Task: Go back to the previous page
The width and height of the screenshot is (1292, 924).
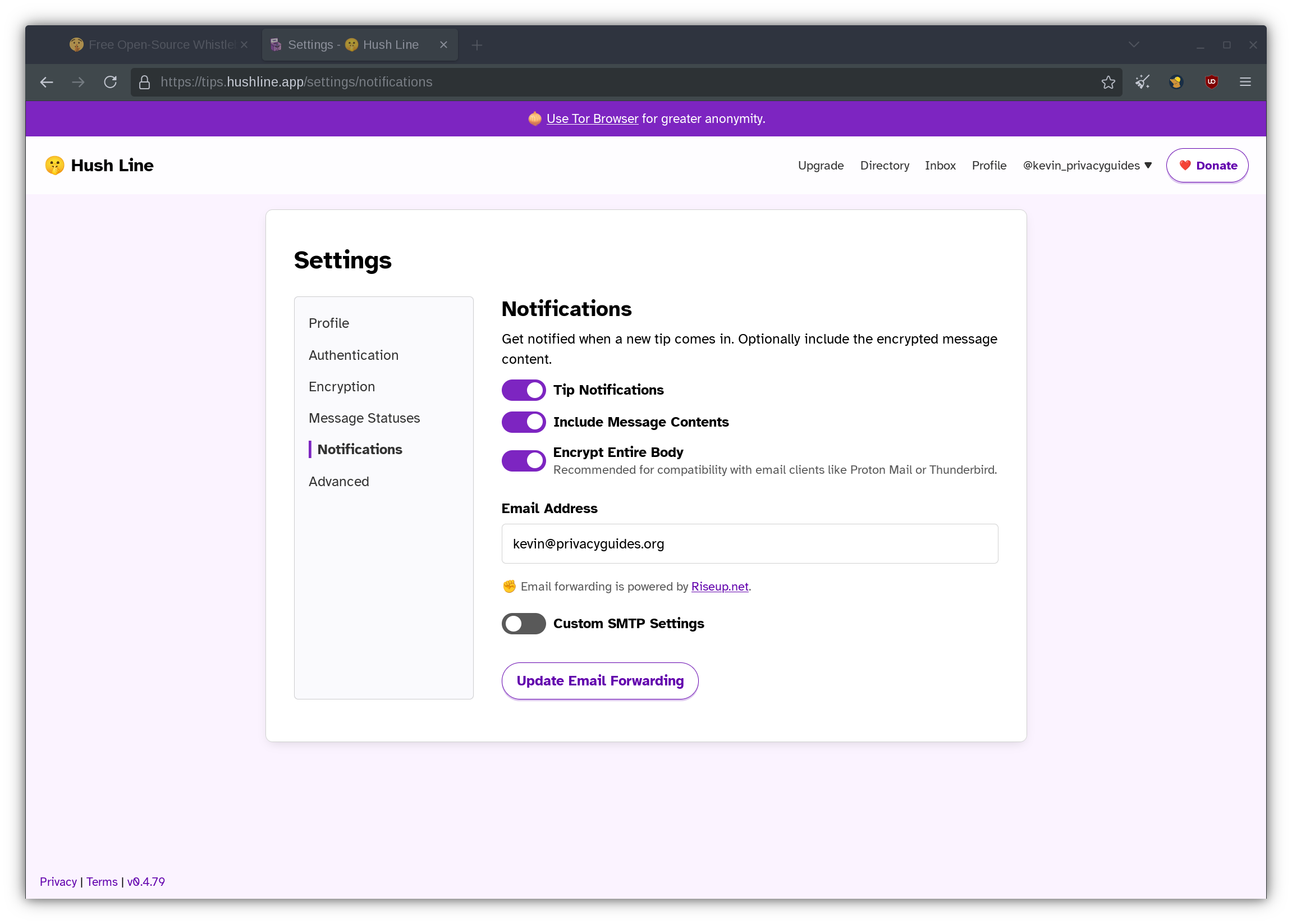Action: (x=47, y=83)
